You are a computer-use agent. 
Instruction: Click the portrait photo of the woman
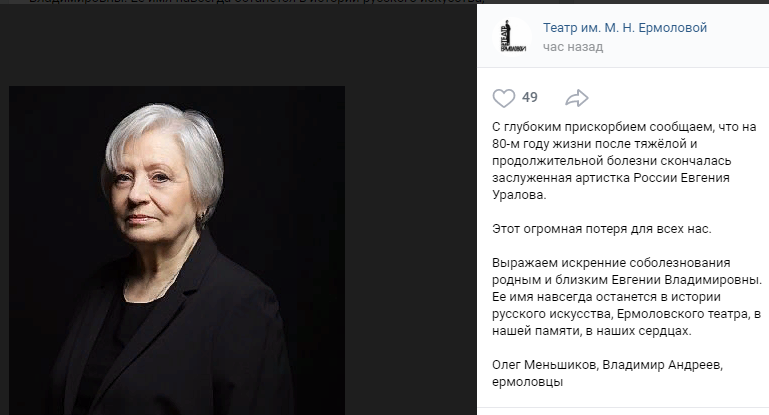(x=177, y=250)
